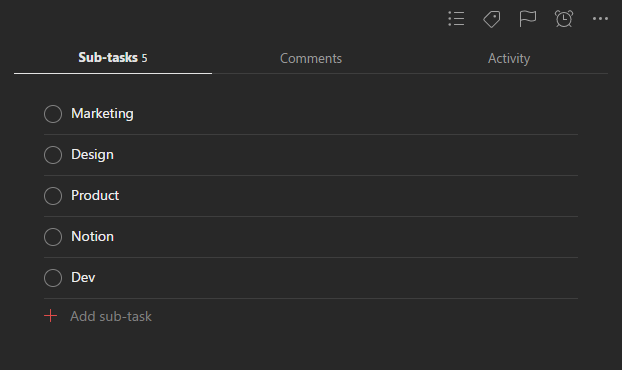Mark the Product sub-task as done
The height and width of the screenshot is (370, 622).
tap(53, 196)
